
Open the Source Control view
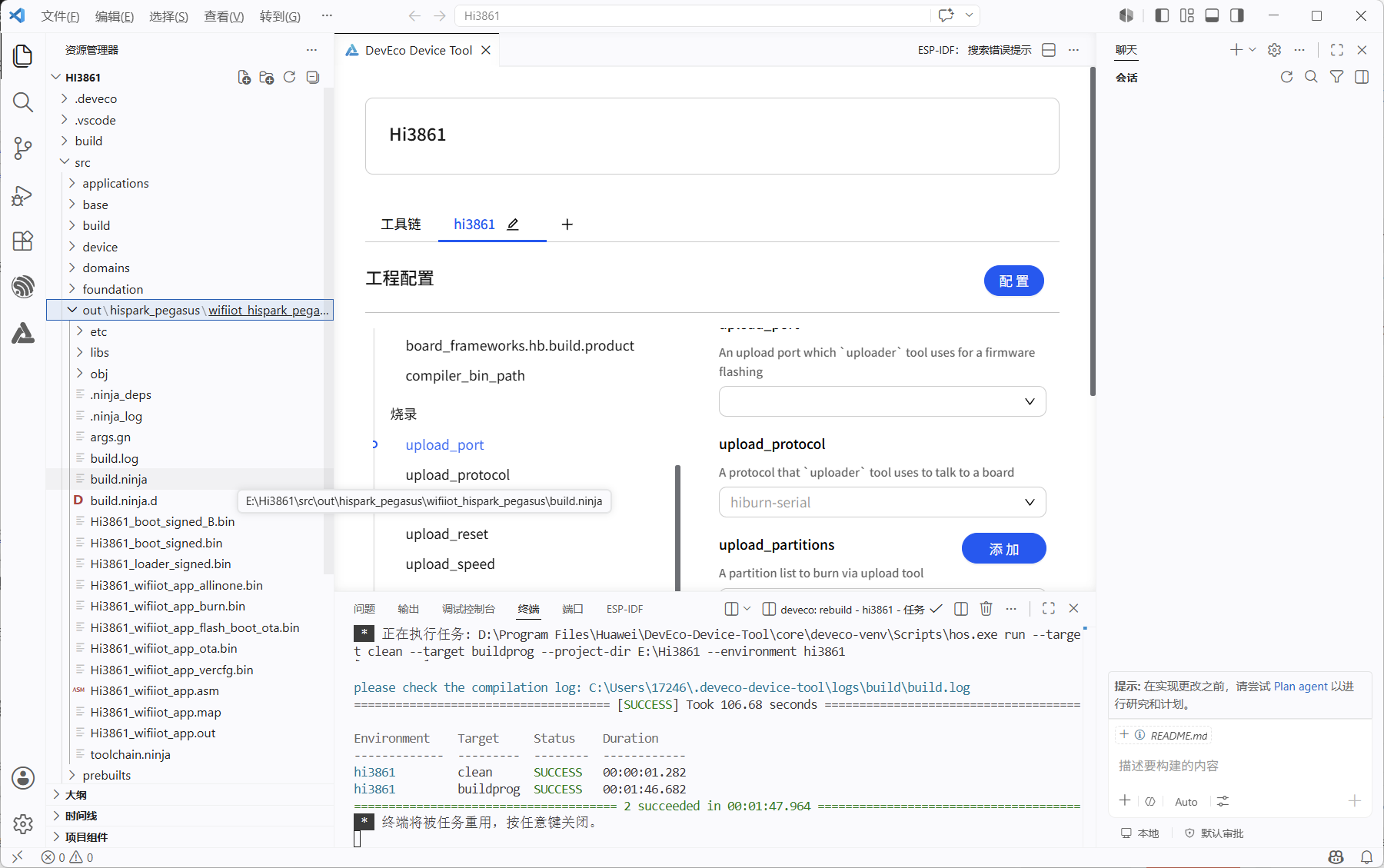[23, 148]
